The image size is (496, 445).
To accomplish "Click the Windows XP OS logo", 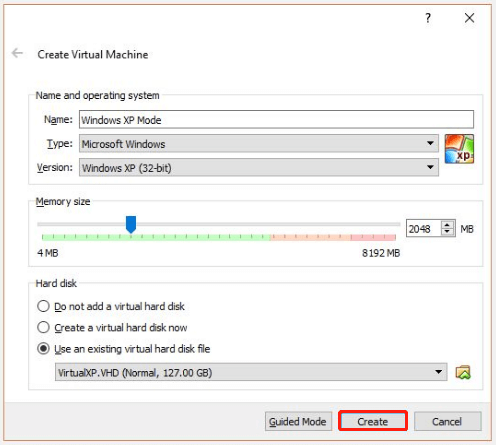I will pyautogui.click(x=459, y=149).
